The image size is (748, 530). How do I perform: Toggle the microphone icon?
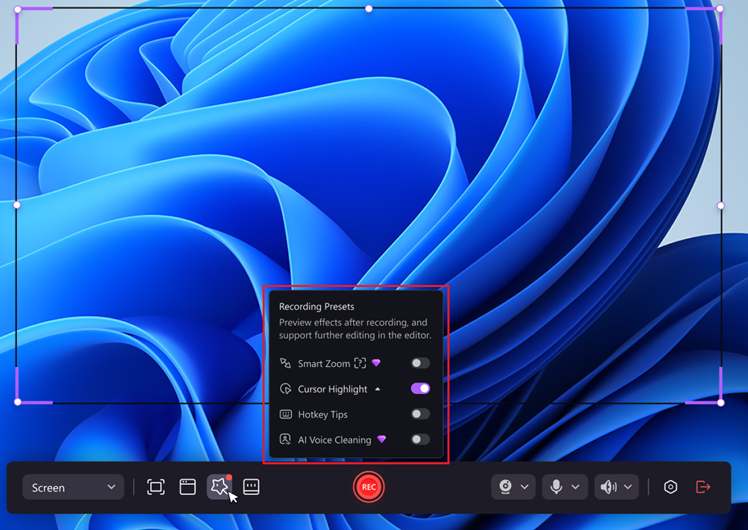pyautogui.click(x=556, y=487)
